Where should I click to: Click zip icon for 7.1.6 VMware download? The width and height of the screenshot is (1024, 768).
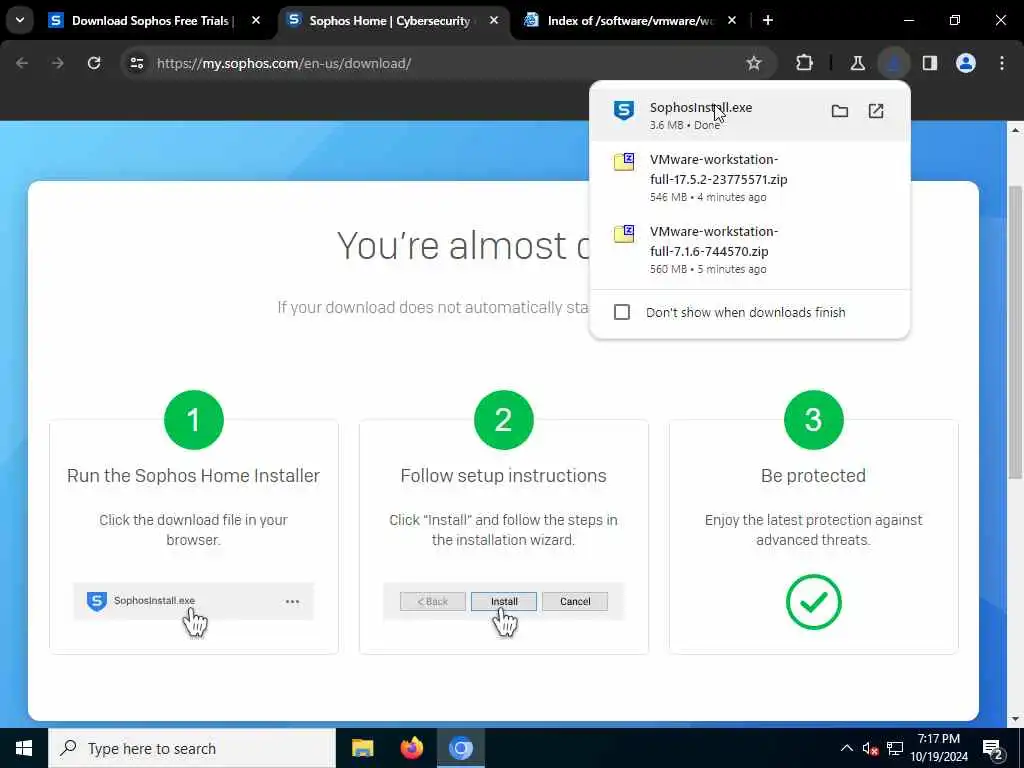tap(624, 233)
